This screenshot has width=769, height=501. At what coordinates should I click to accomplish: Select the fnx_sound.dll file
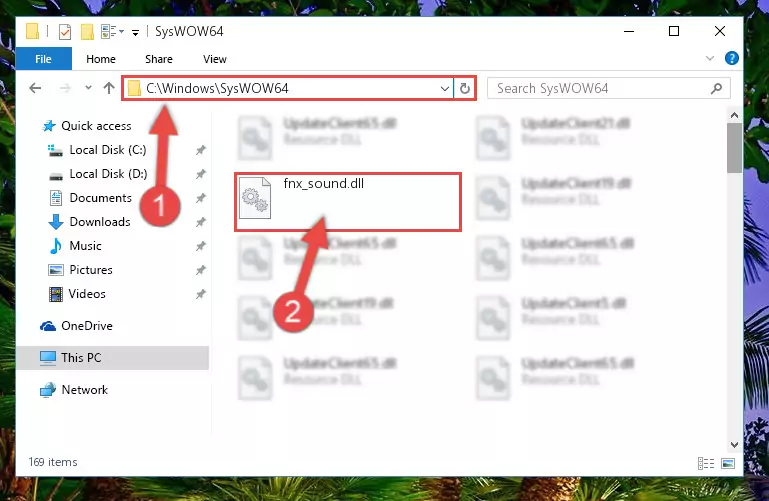(348, 201)
